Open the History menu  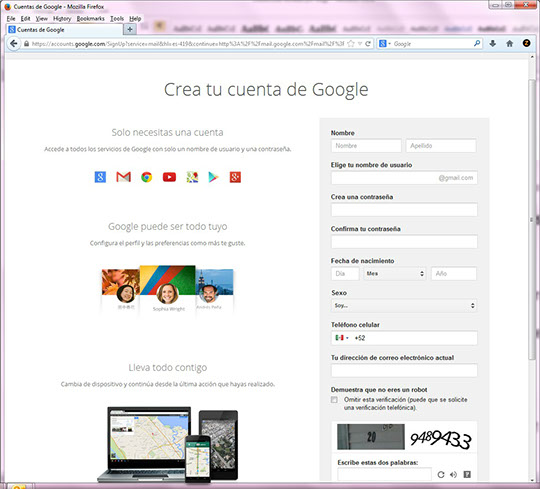click(x=62, y=19)
